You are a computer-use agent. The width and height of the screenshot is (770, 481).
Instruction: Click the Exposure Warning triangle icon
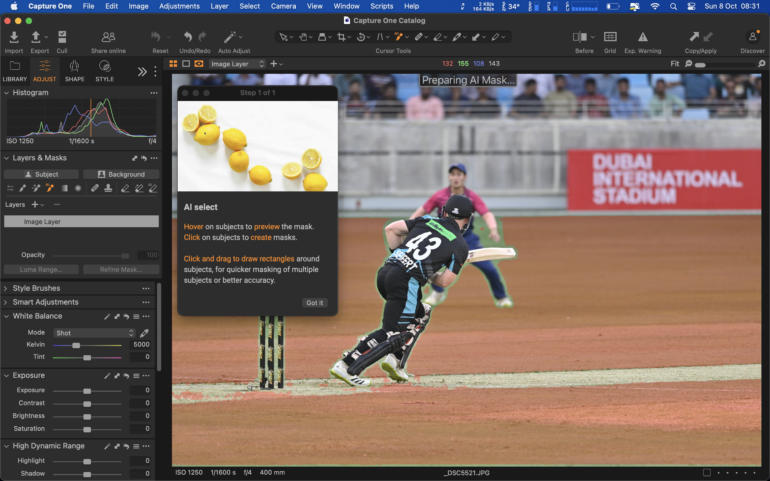pyautogui.click(x=642, y=37)
